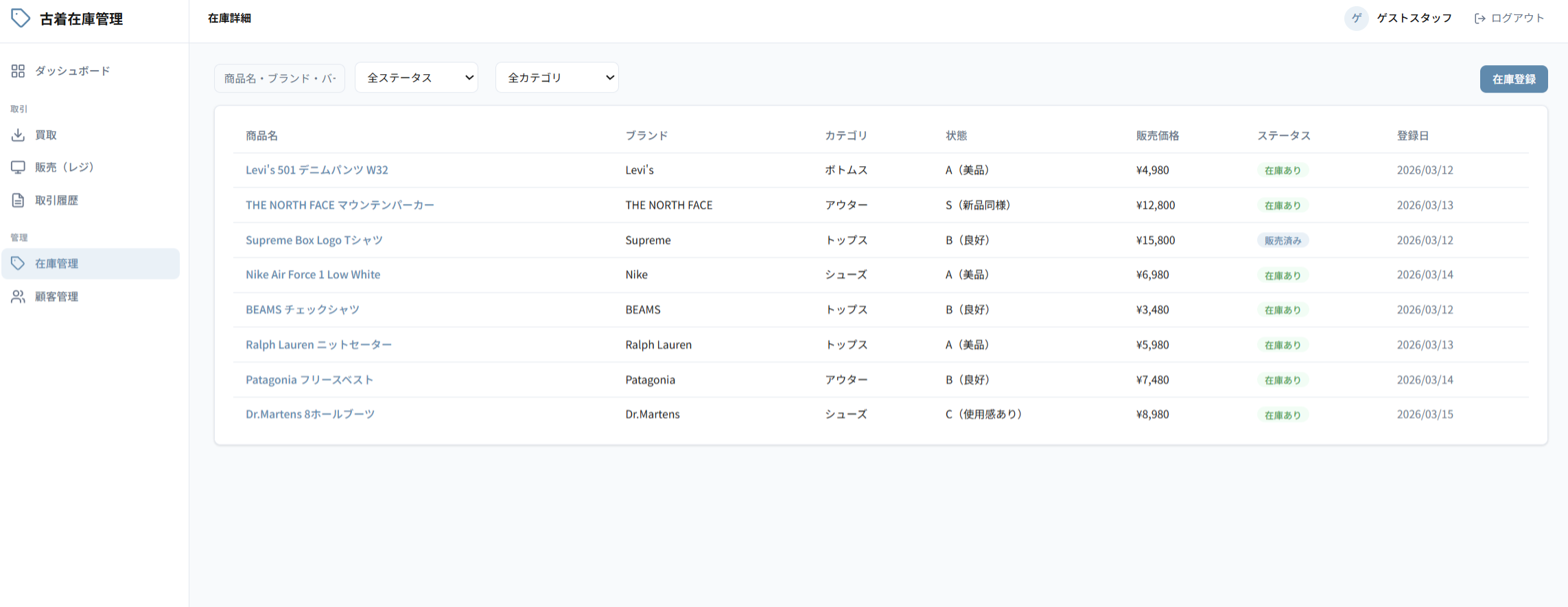Click the 在庫管理 tag icon
1568x607 pixels.
tap(18, 264)
